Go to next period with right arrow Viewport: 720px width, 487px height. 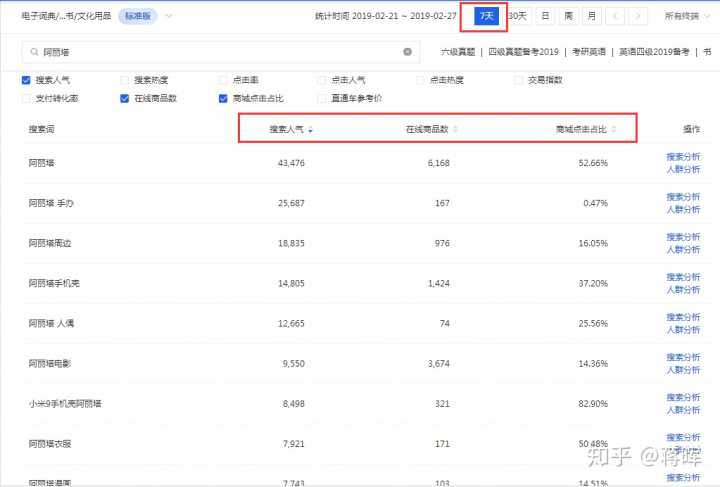[638, 16]
